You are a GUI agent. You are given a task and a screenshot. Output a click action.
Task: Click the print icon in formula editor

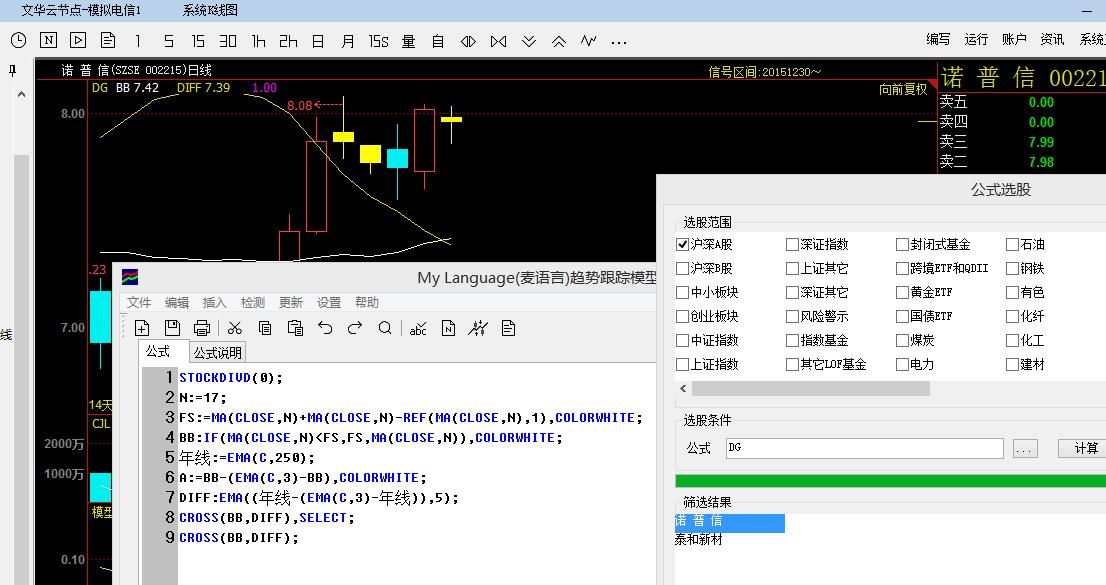[x=202, y=328]
